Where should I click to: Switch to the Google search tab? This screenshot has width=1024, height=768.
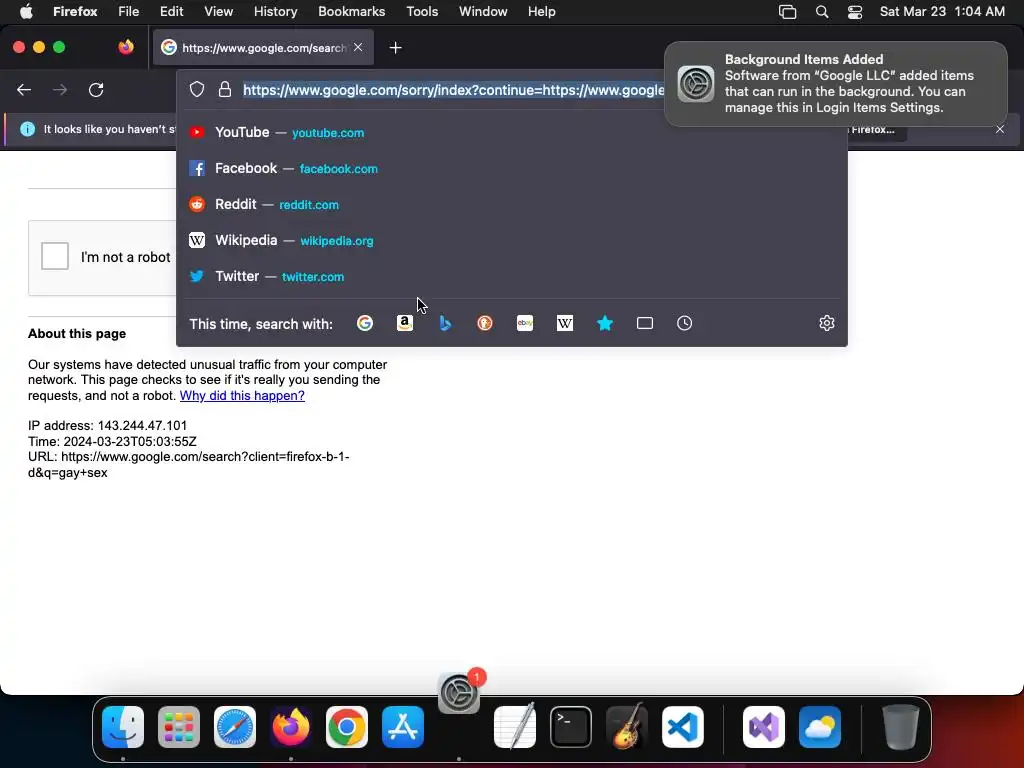coord(263,47)
